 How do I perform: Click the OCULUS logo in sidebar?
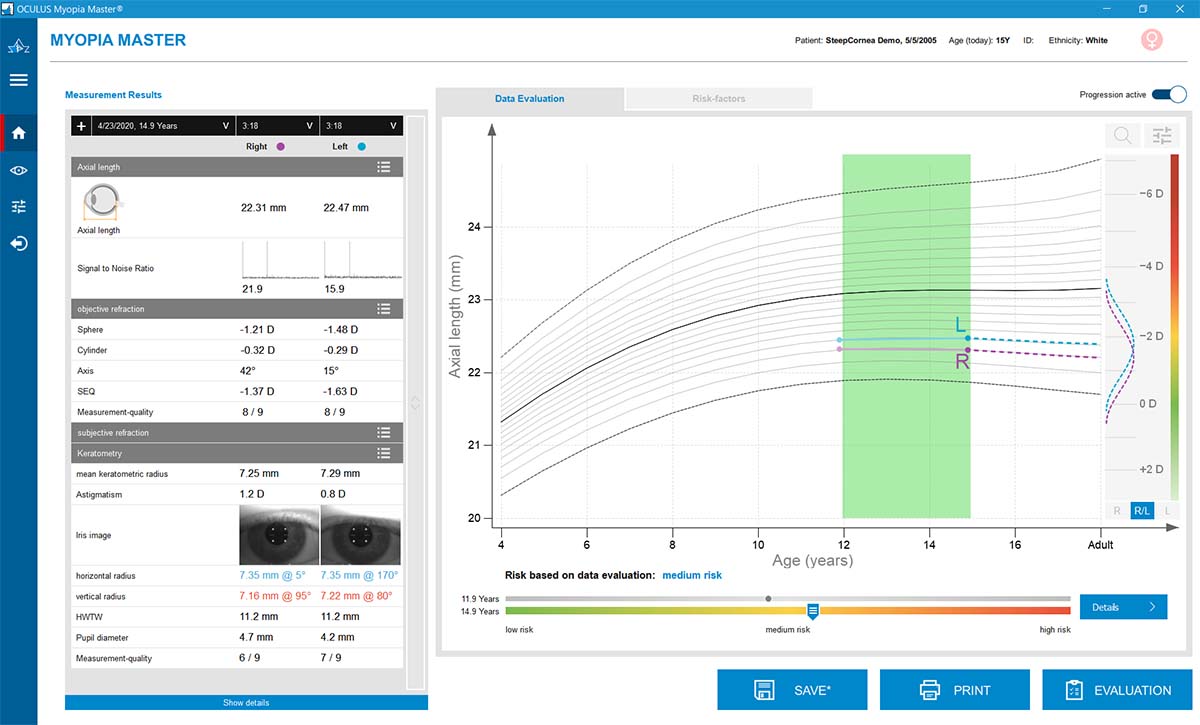pyautogui.click(x=18, y=46)
